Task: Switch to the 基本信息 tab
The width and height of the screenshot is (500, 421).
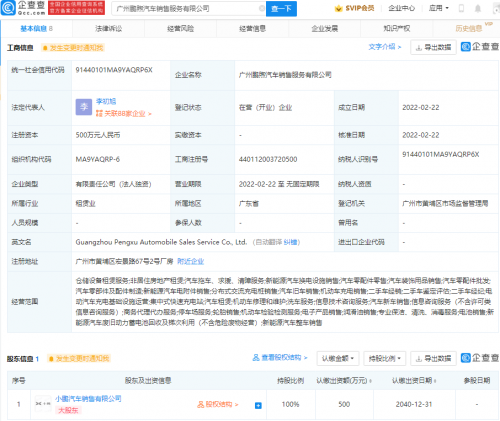Action: (x=36, y=29)
